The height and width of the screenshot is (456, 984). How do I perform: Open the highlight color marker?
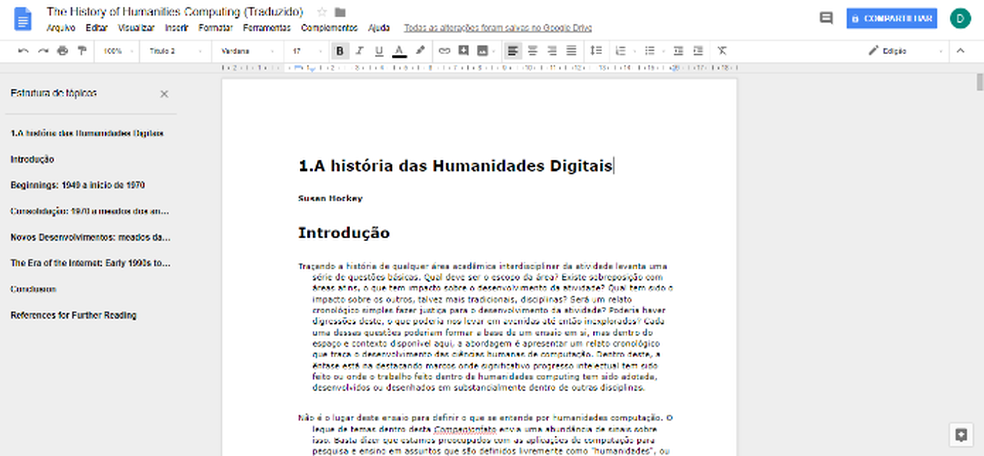(420, 51)
